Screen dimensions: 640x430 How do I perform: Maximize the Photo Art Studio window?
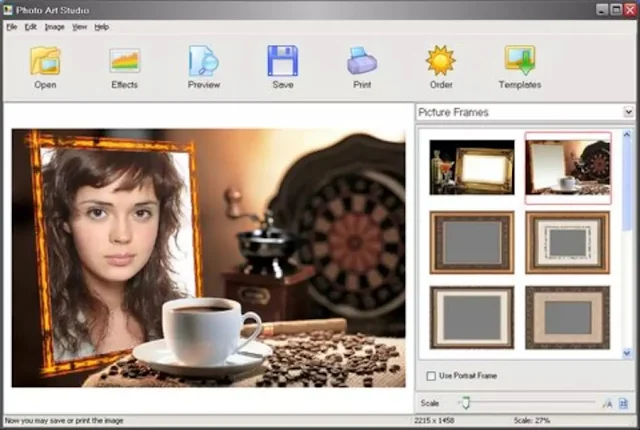click(616, 10)
